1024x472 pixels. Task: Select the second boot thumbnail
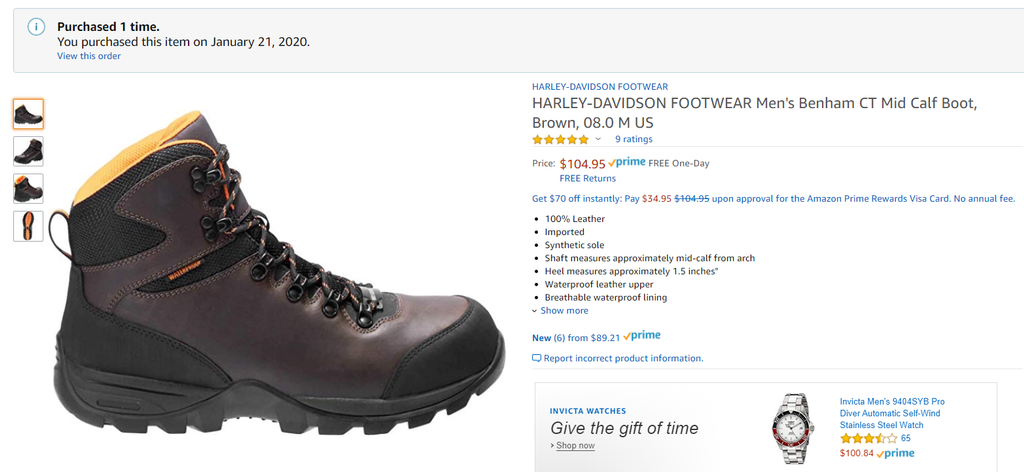point(28,151)
